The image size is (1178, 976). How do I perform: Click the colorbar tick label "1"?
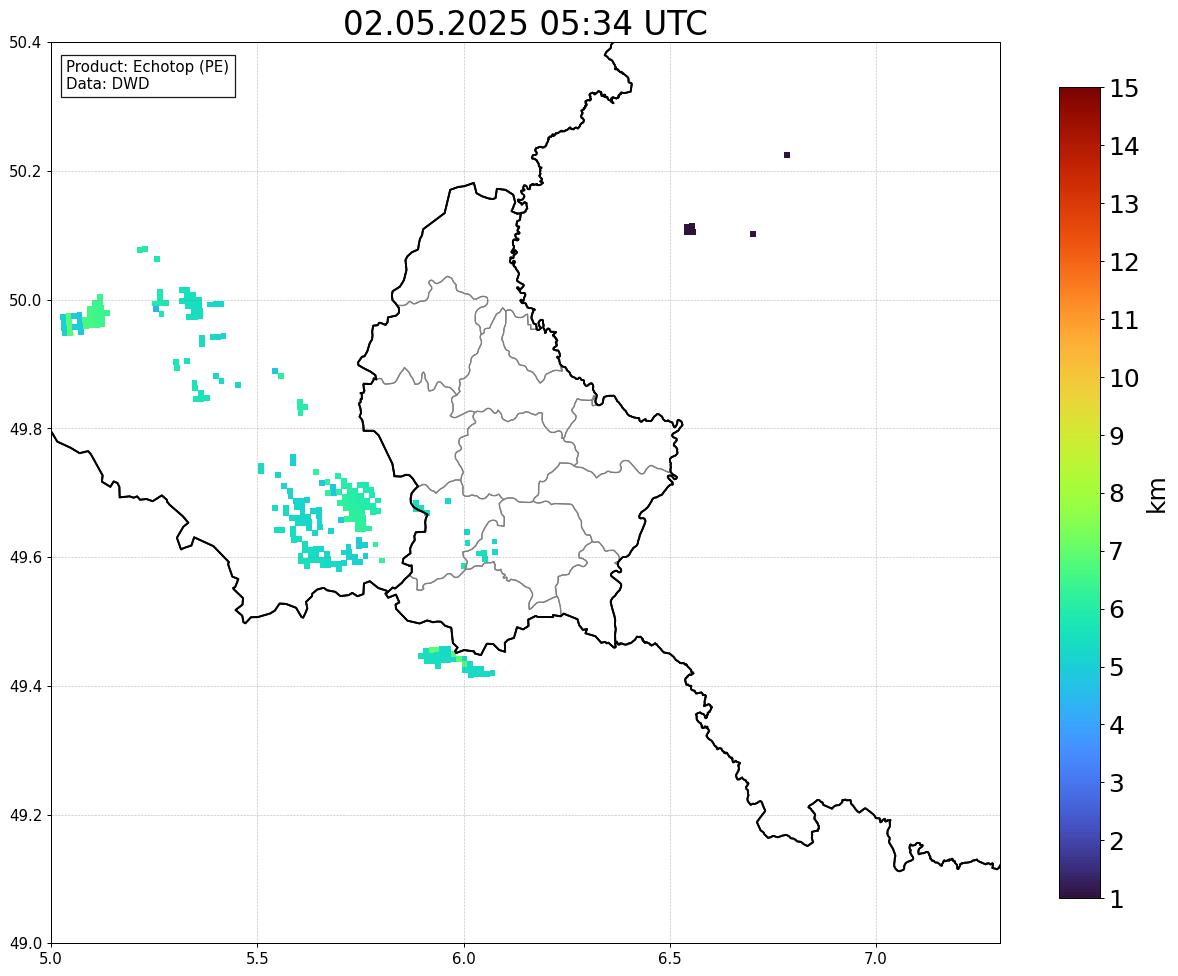pyautogui.click(x=1117, y=899)
